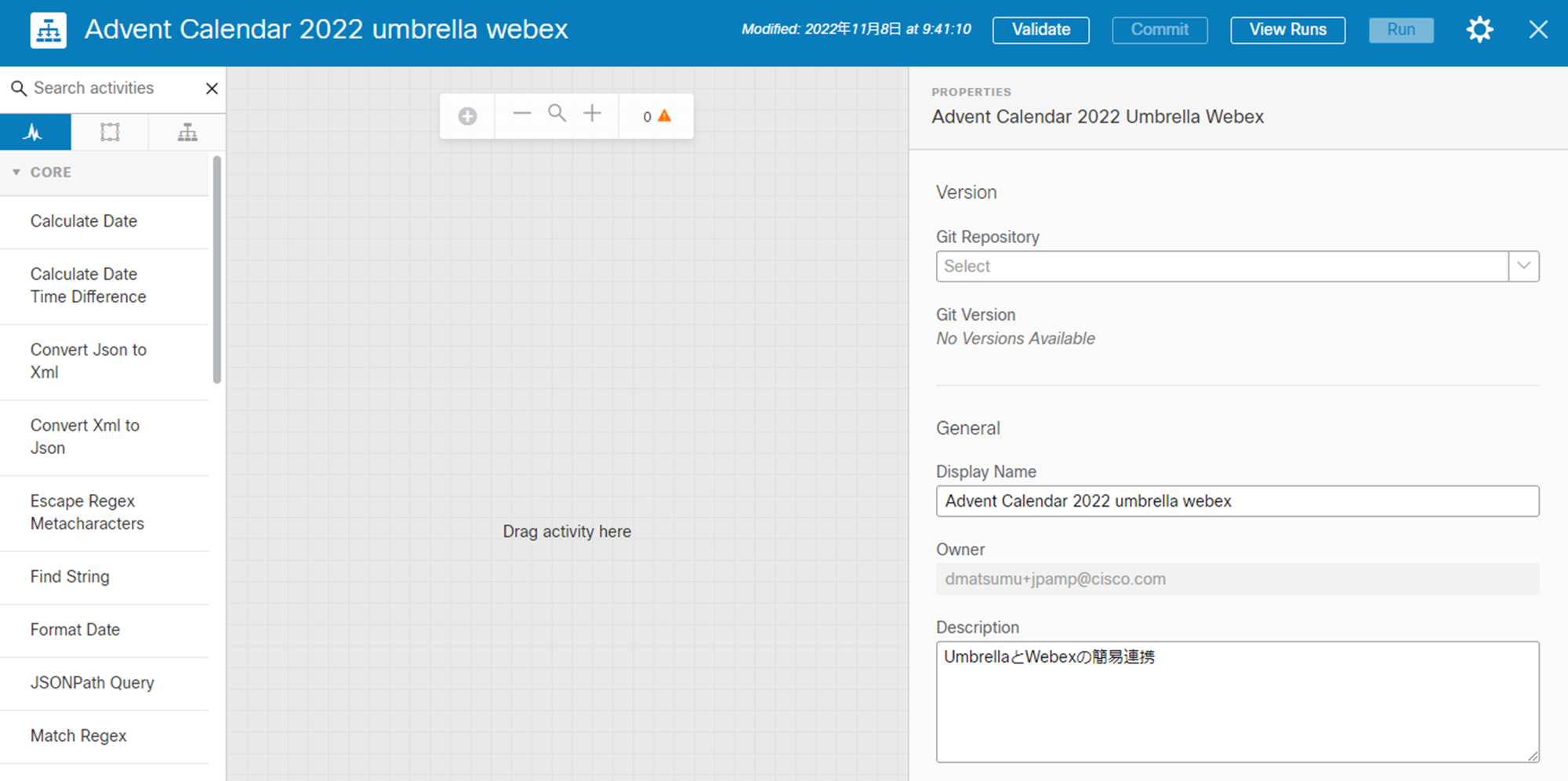The height and width of the screenshot is (781, 1568).
Task: Select the Format Date activity
Action: click(x=104, y=630)
